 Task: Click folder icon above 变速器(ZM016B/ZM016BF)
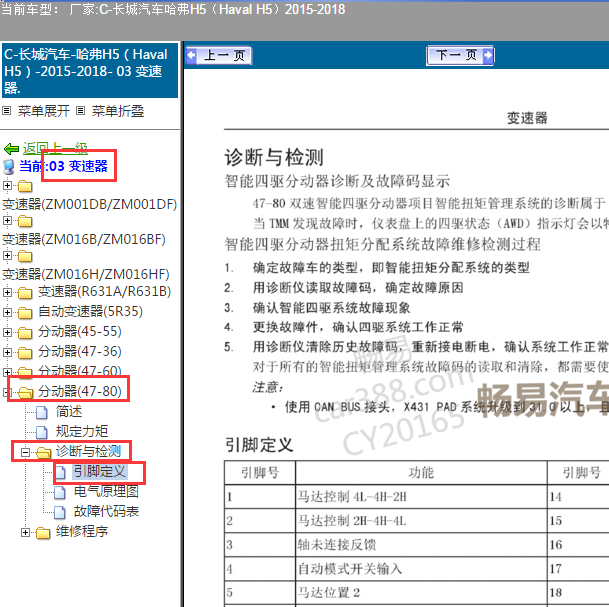point(25,221)
